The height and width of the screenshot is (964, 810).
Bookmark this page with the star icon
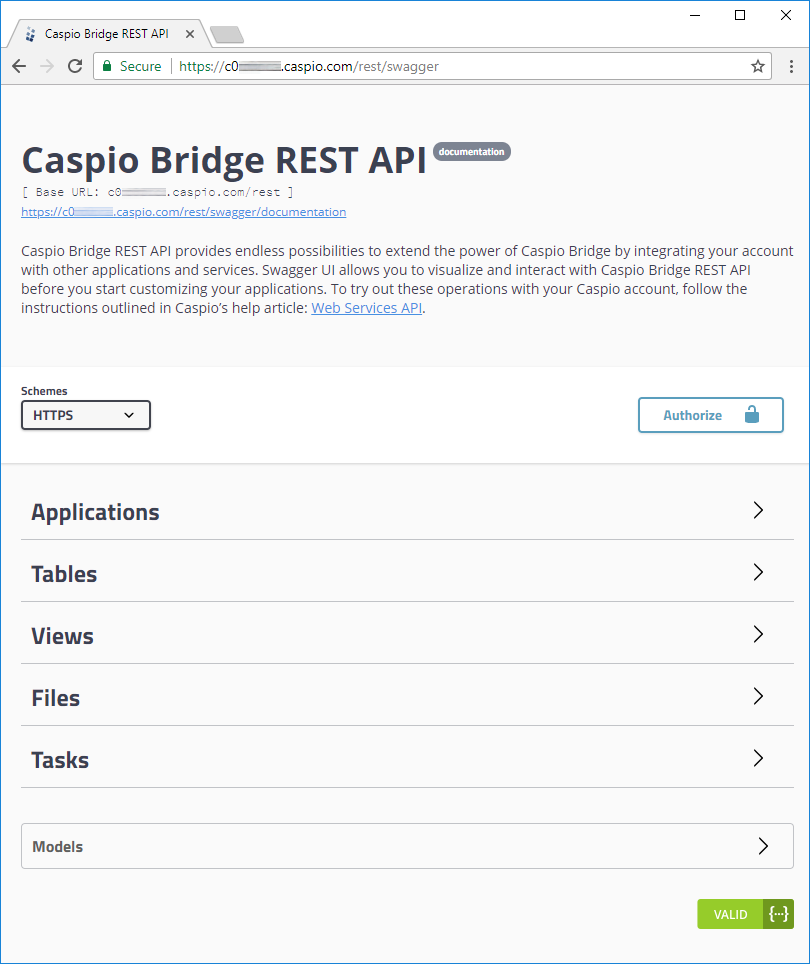[758, 66]
